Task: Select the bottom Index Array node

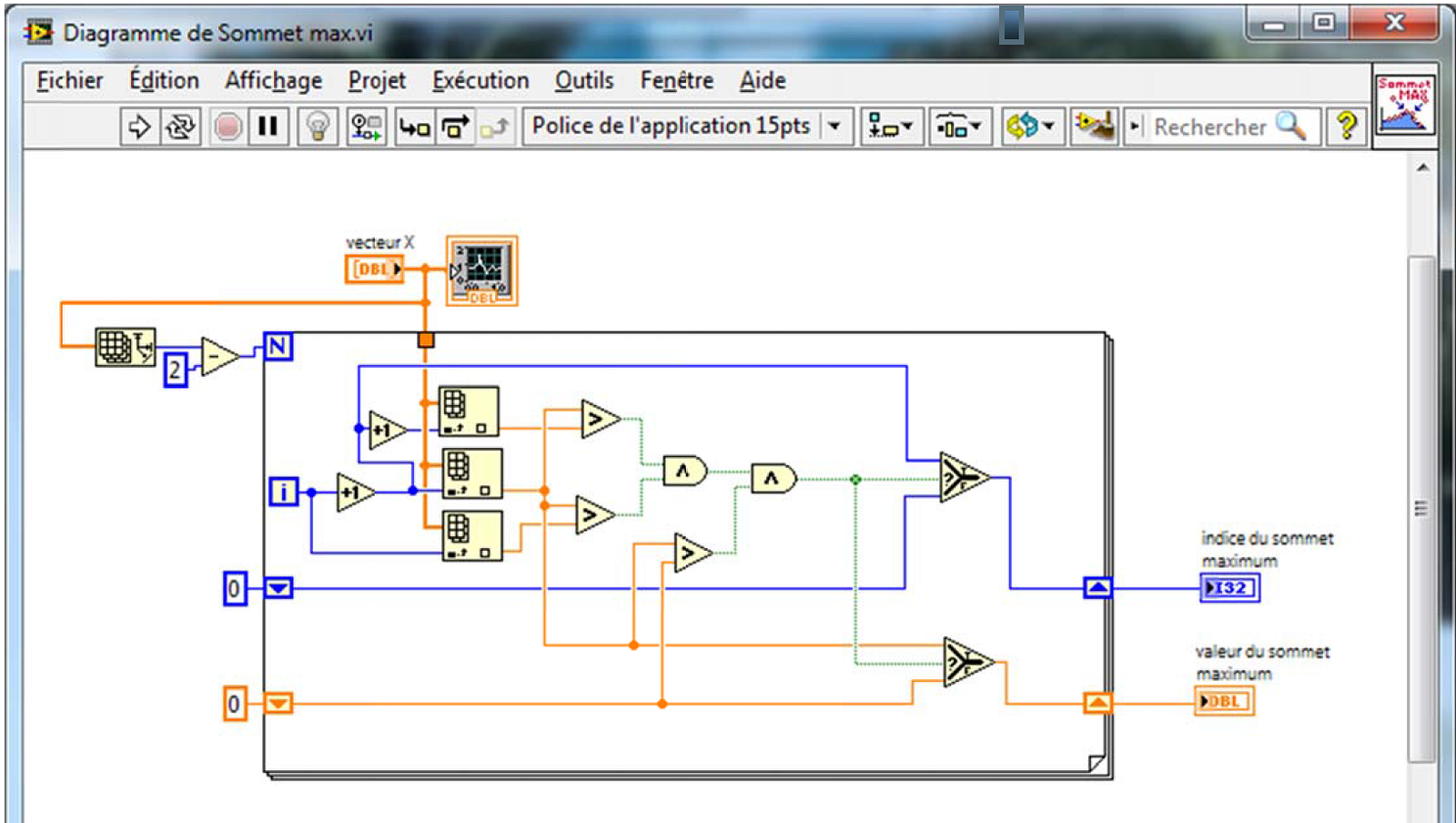Action: [x=472, y=535]
